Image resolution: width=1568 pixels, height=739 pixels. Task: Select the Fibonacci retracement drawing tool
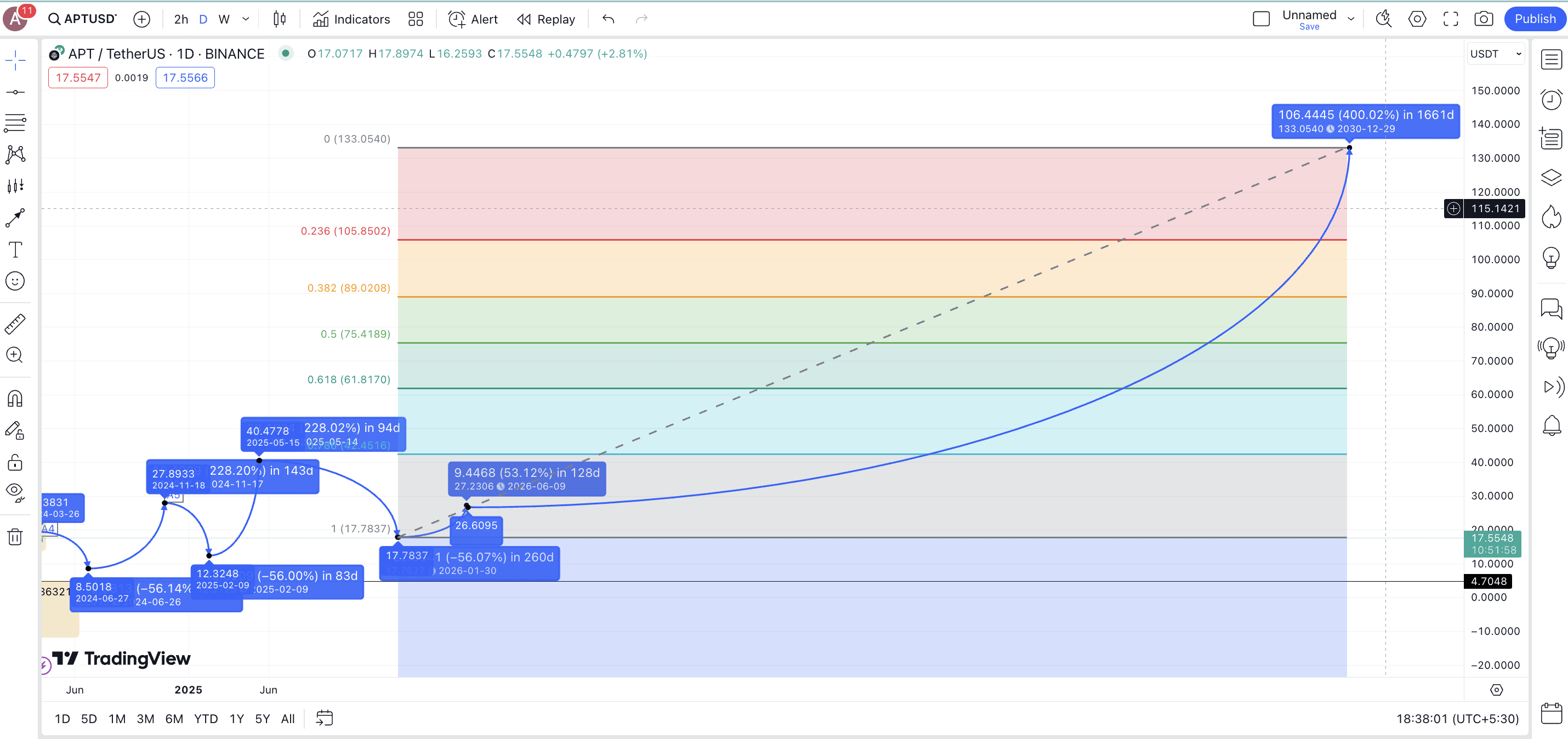pos(15,122)
